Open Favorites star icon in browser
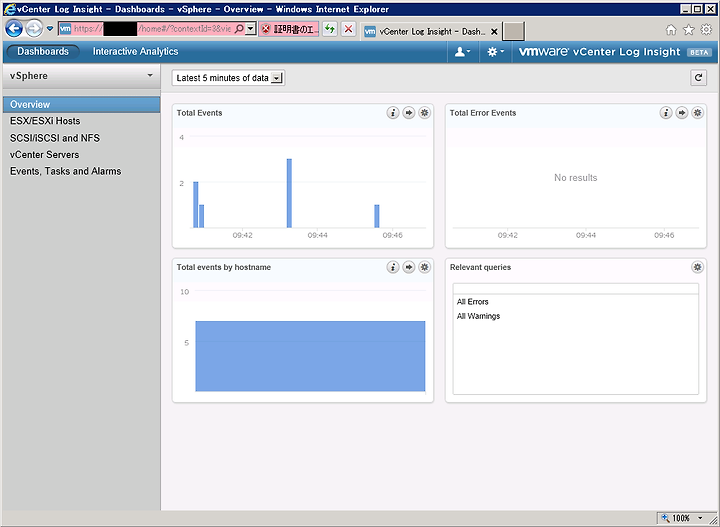 (688, 30)
